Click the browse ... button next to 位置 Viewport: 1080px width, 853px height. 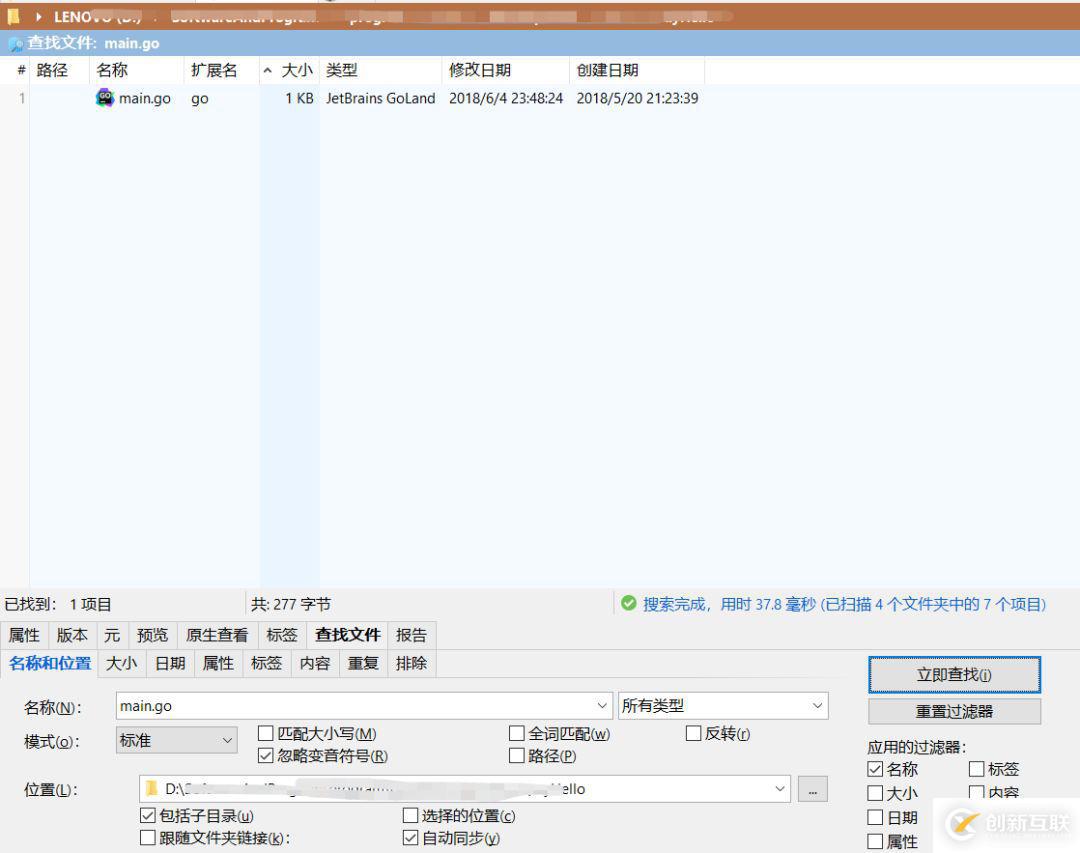pyautogui.click(x=813, y=789)
